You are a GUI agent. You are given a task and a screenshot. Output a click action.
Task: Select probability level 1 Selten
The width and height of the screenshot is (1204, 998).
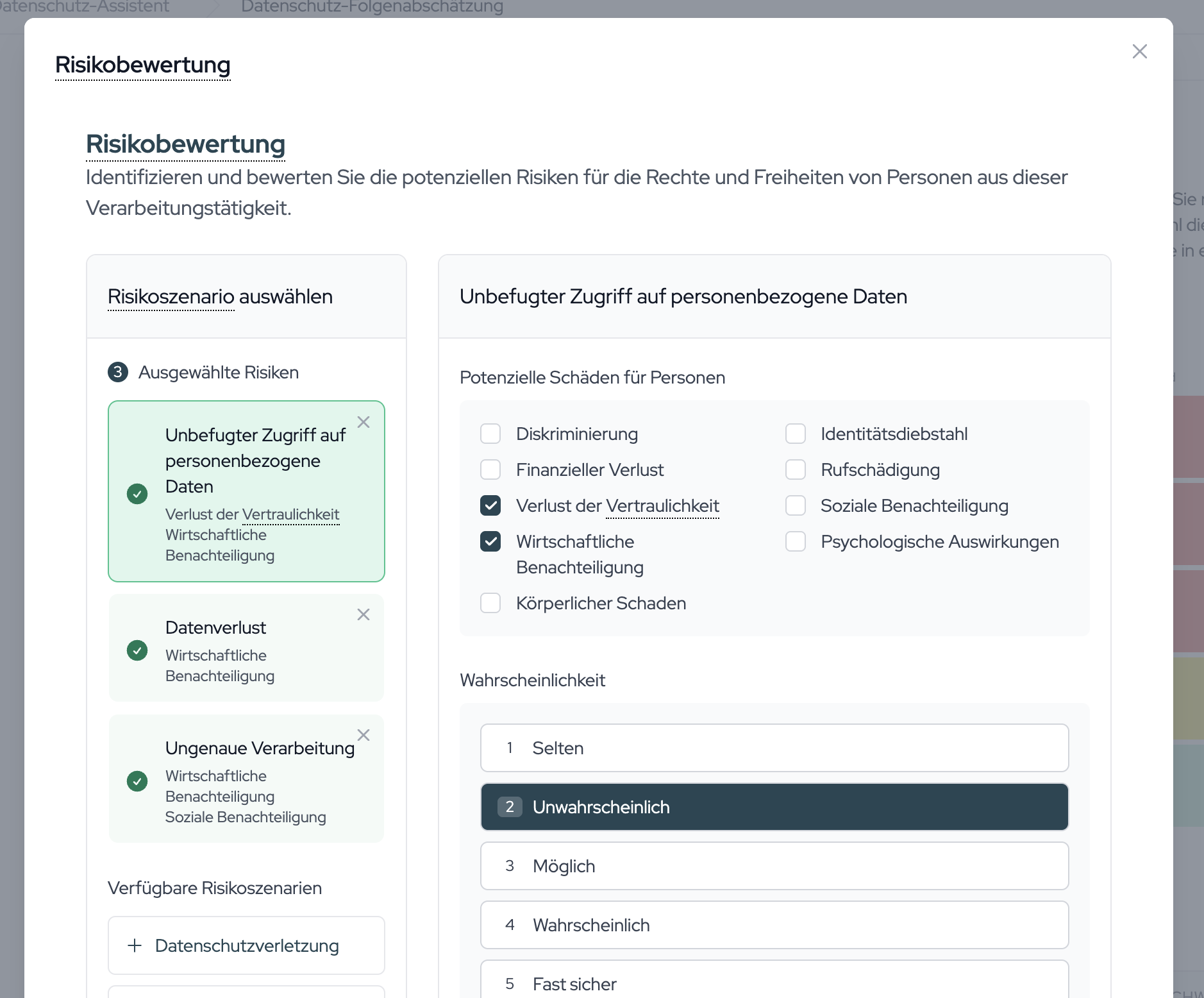click(774, 748)
